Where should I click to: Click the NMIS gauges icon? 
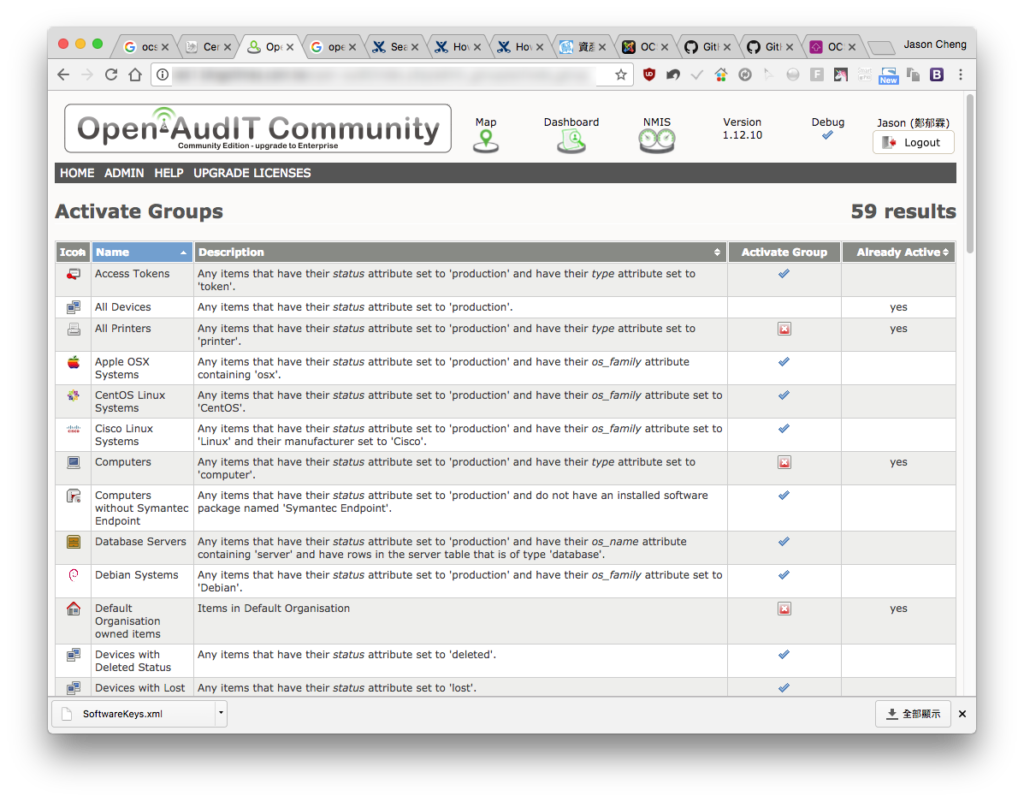click(x=656, y=141)
